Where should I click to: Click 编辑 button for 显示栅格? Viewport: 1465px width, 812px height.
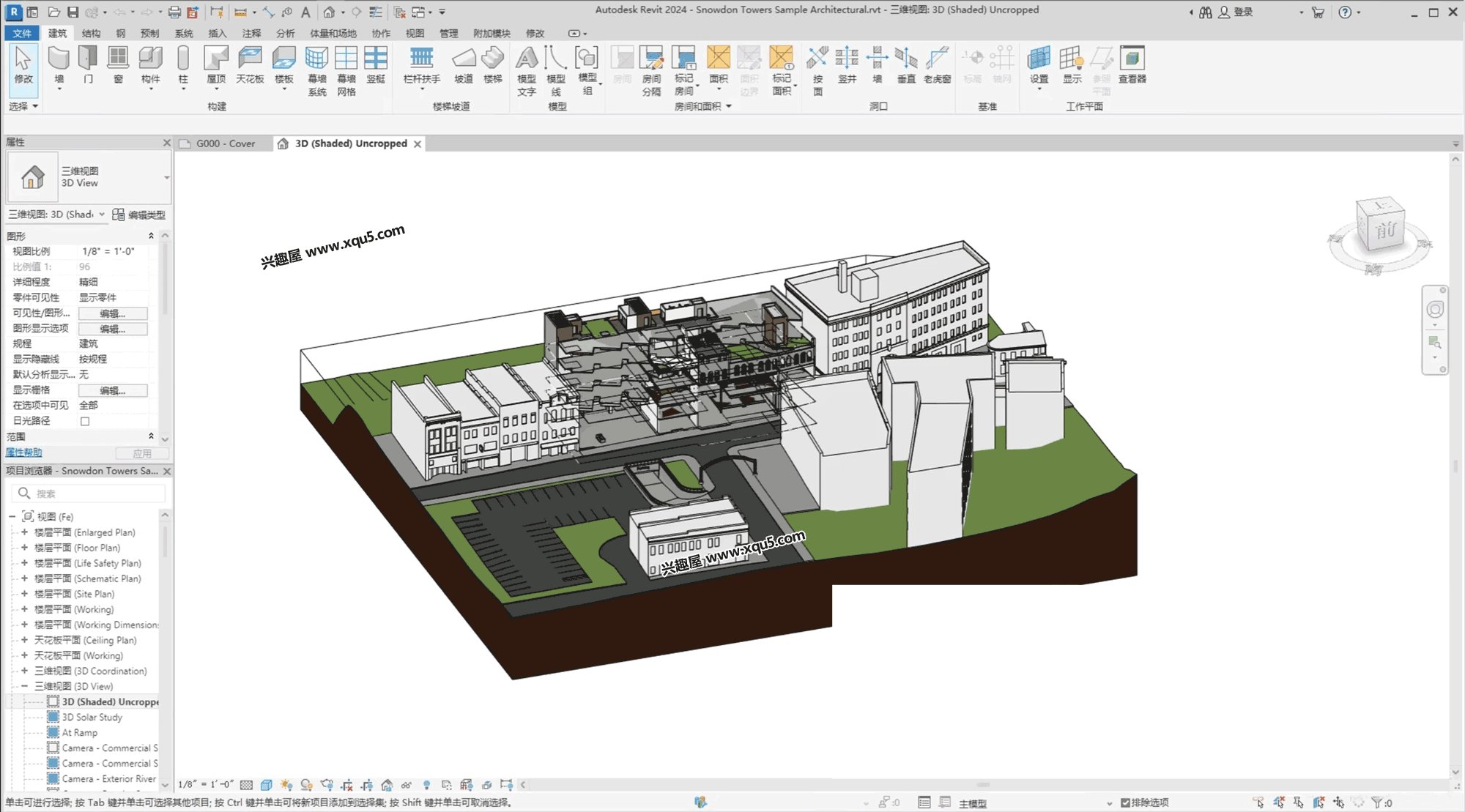tap(113, 390)
